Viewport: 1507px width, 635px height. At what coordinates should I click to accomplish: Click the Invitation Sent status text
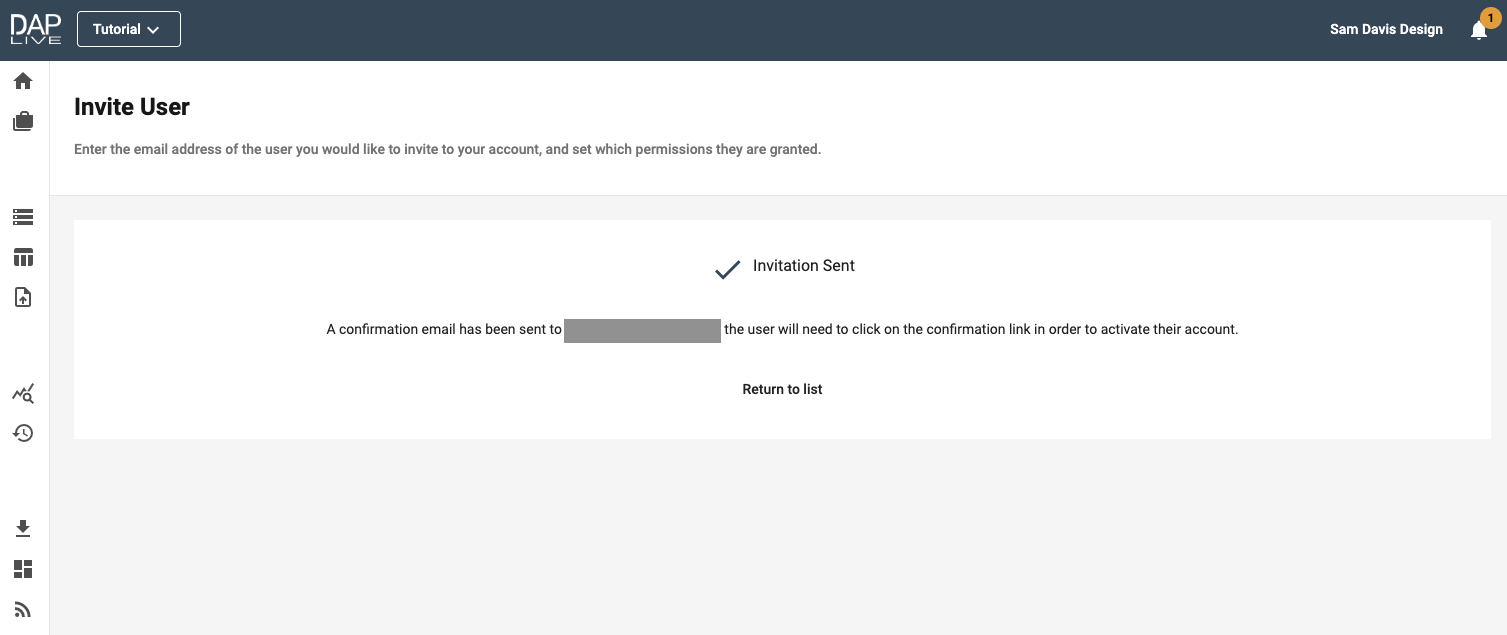pos(803,266)
